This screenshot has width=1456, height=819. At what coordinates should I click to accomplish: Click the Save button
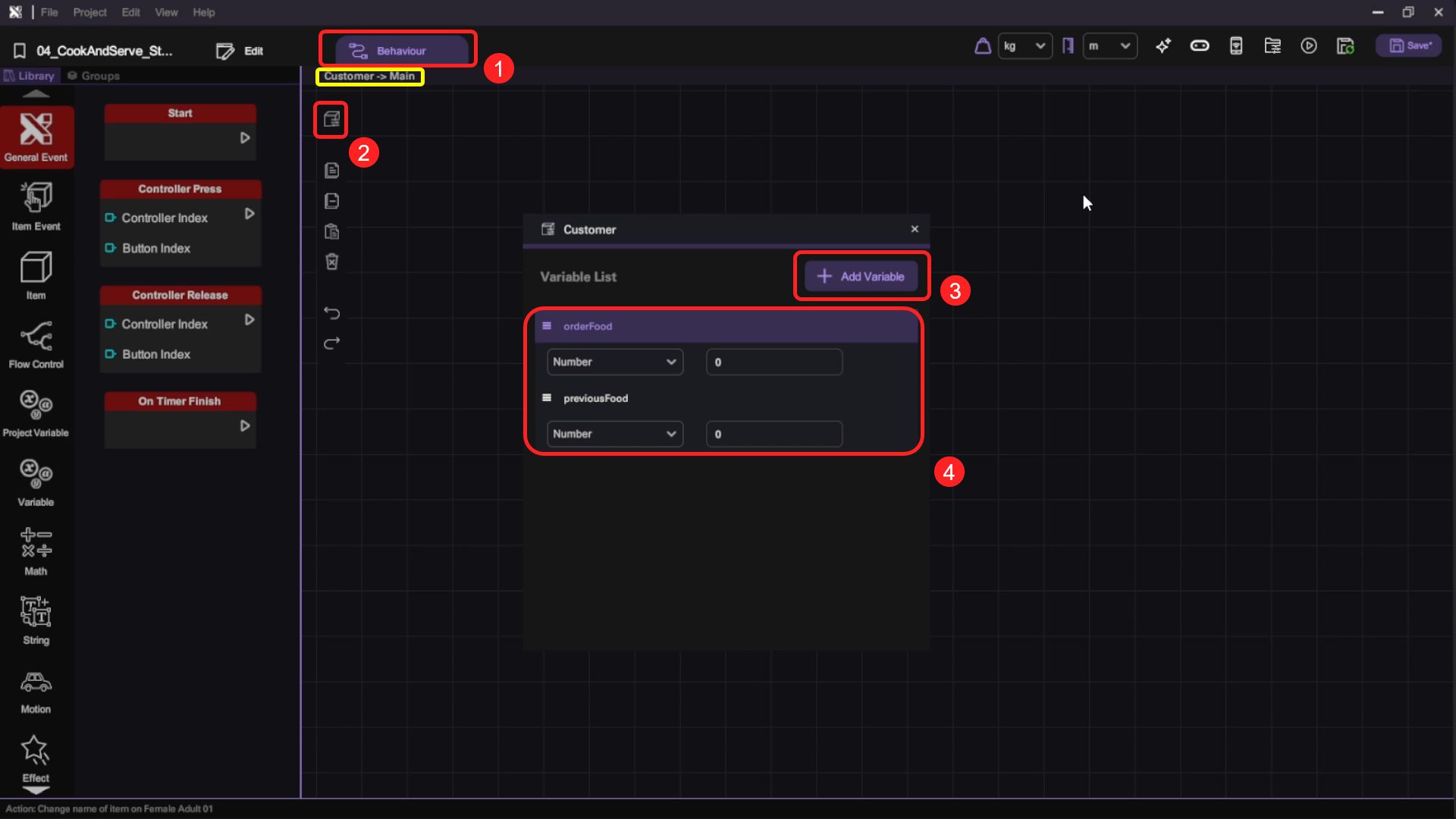1409,46
